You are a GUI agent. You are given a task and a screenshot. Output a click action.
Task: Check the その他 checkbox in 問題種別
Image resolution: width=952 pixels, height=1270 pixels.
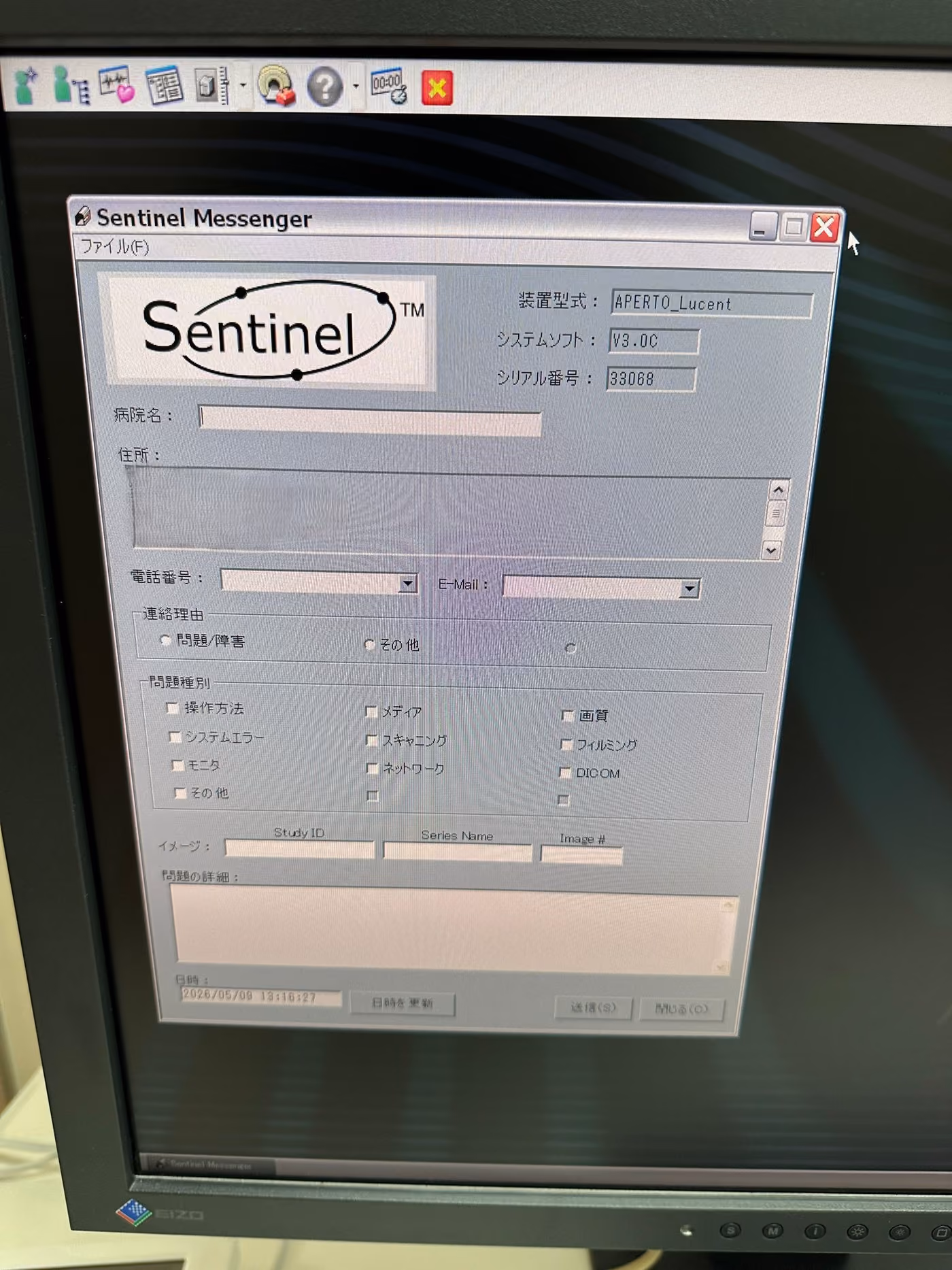pyautogui.click(x=180, y=793)
